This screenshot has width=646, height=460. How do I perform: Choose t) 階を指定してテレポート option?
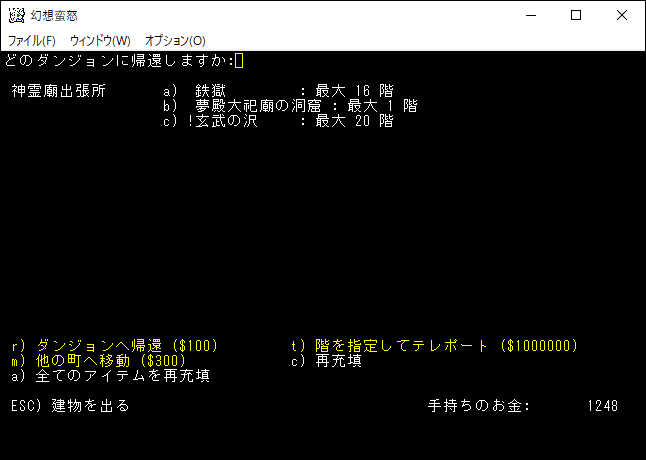pos(435,346)
